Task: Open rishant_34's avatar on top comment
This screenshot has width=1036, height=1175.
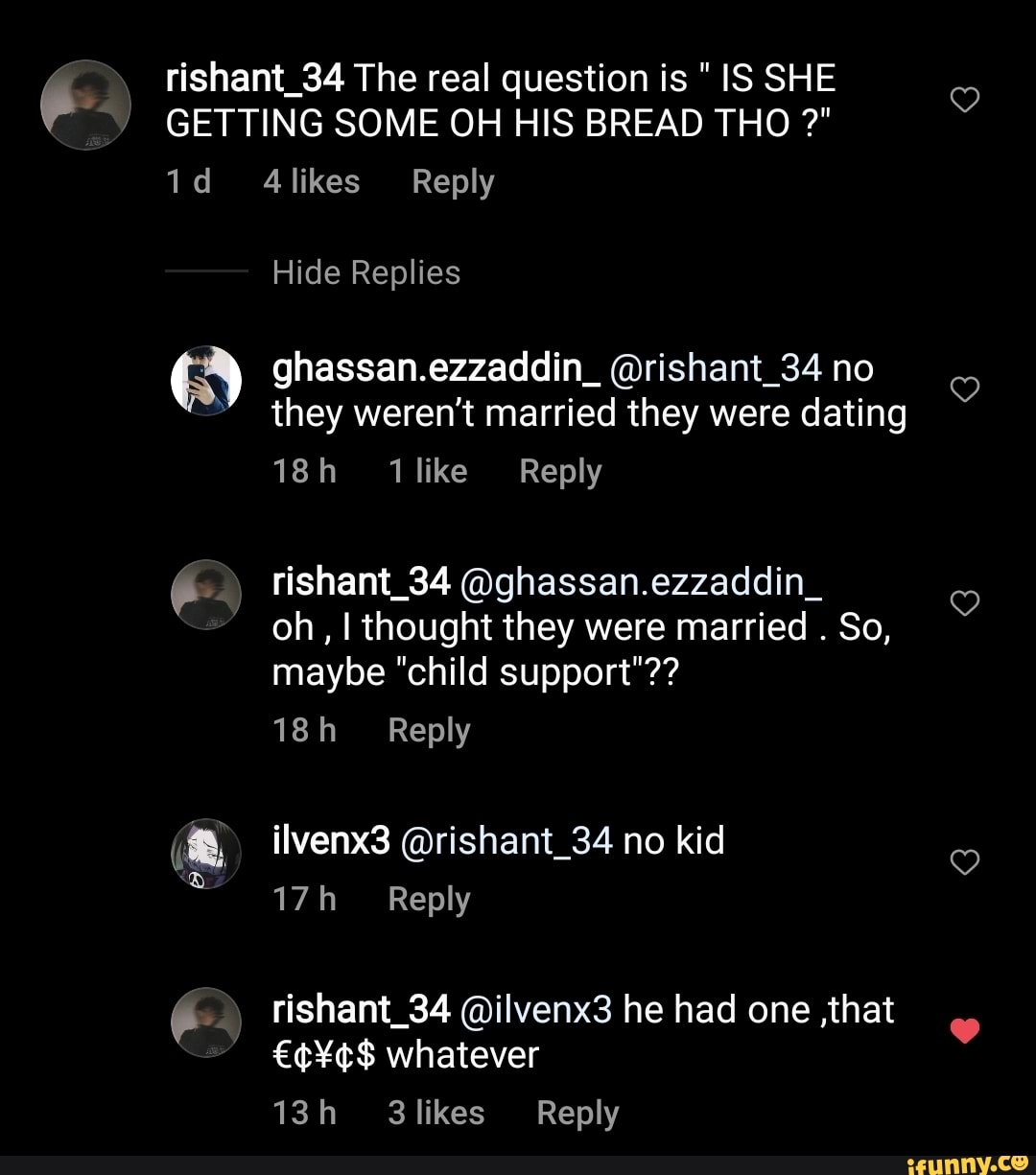Action: (85, 106)
